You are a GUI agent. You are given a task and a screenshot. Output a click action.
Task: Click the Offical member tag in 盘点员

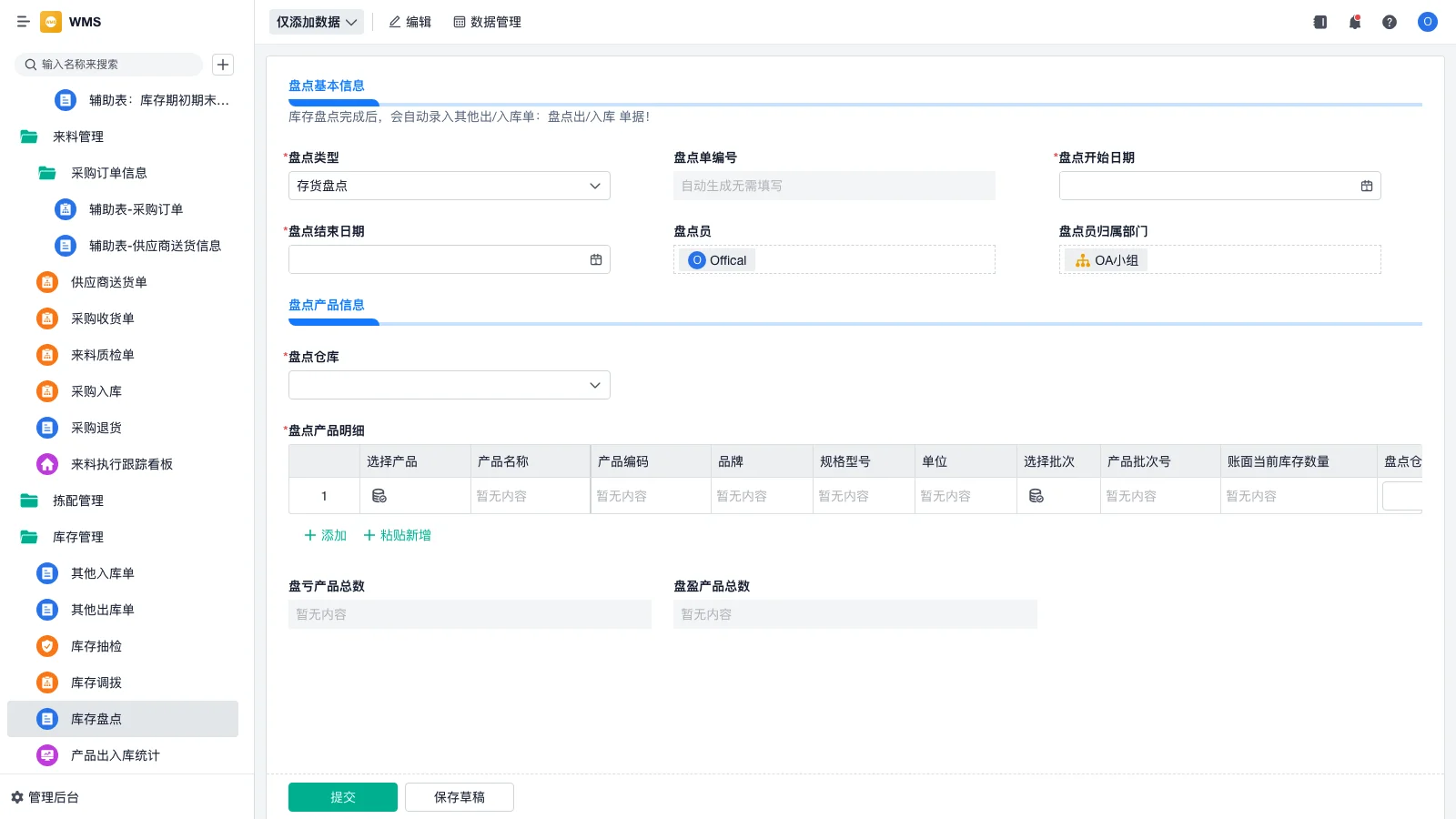point(718,260)
